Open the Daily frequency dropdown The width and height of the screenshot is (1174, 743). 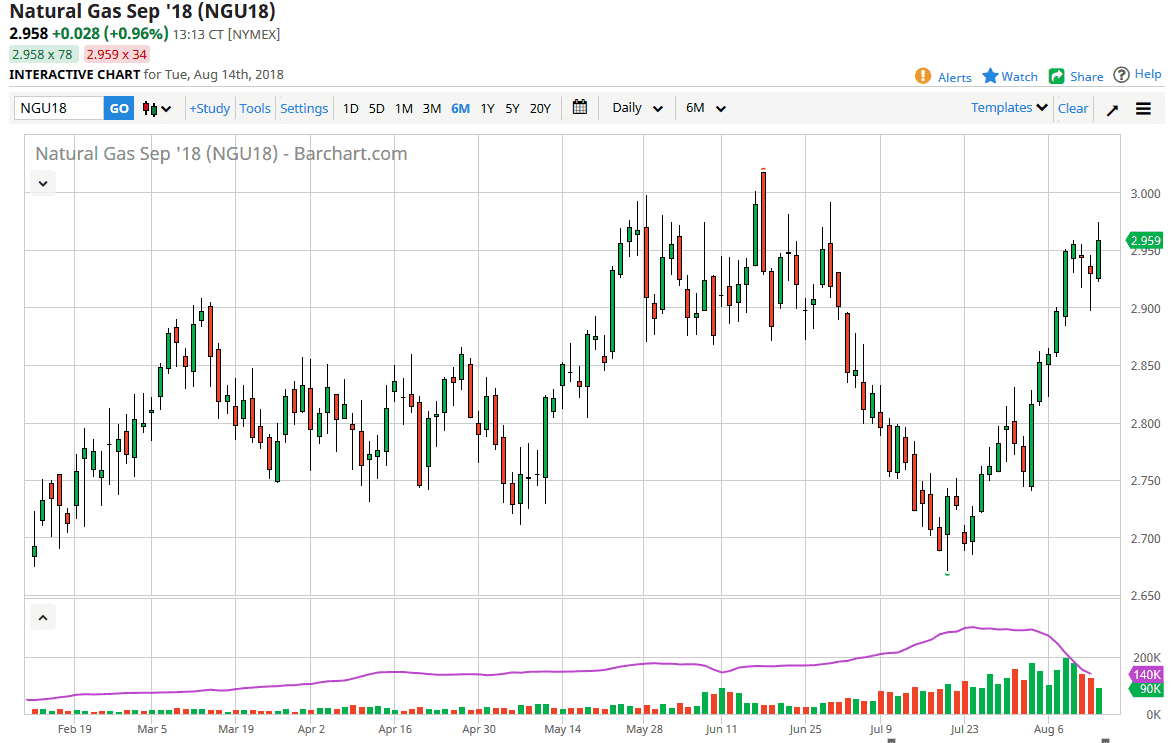point(637,108)
